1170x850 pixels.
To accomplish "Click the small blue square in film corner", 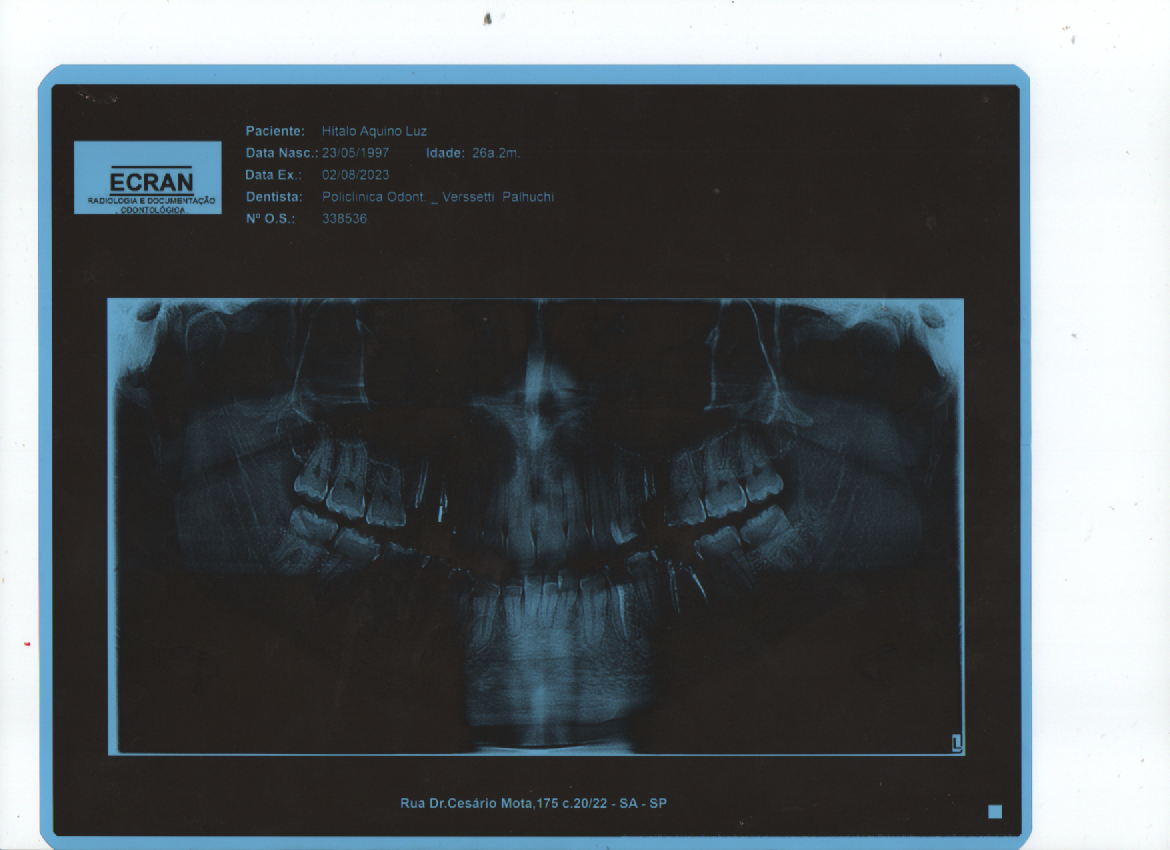I will (995, 812).
